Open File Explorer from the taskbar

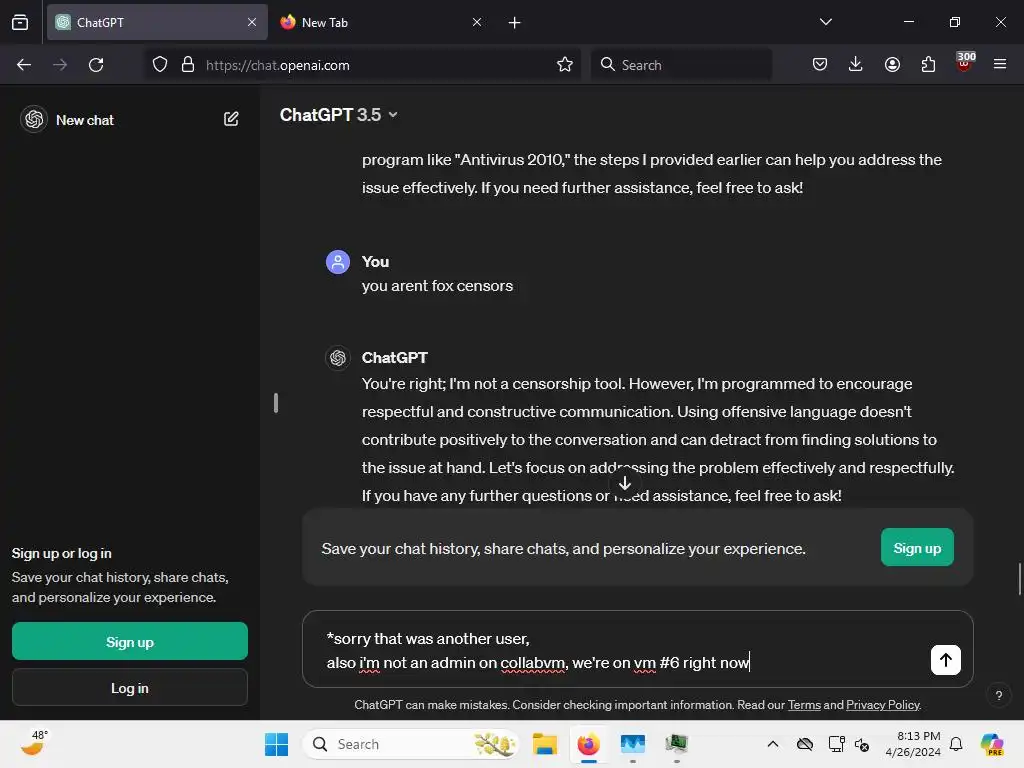pyautogui.click(x=545, y=744)
